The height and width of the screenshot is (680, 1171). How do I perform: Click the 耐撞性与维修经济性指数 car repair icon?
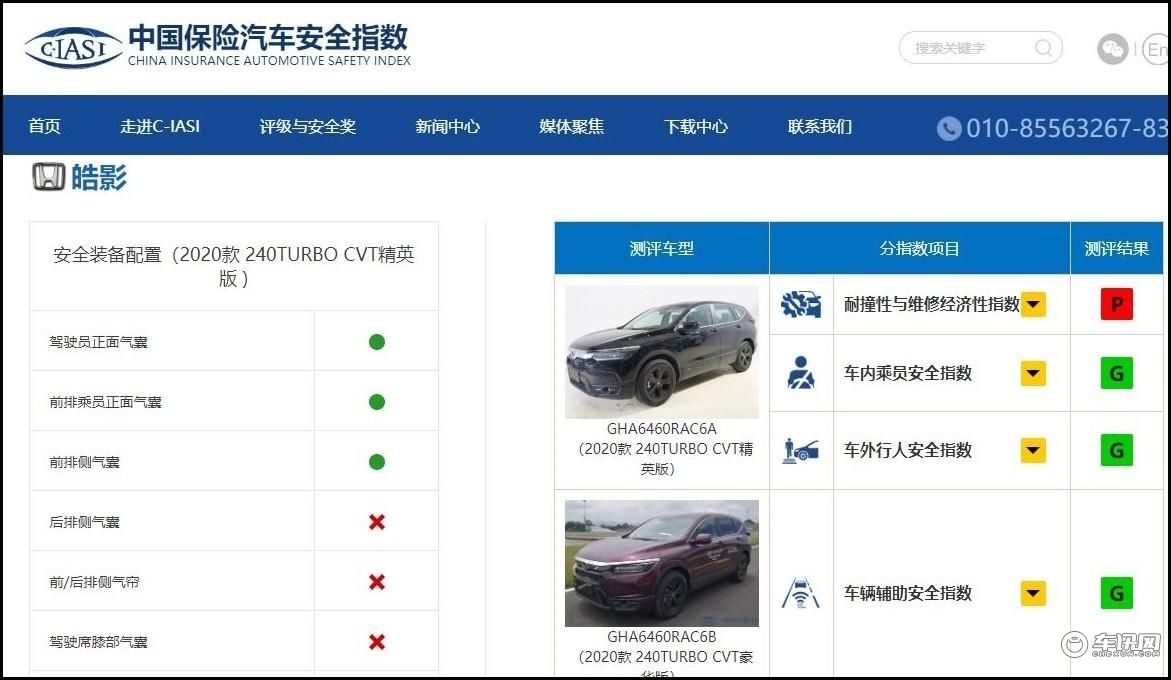tap(801, 304)
